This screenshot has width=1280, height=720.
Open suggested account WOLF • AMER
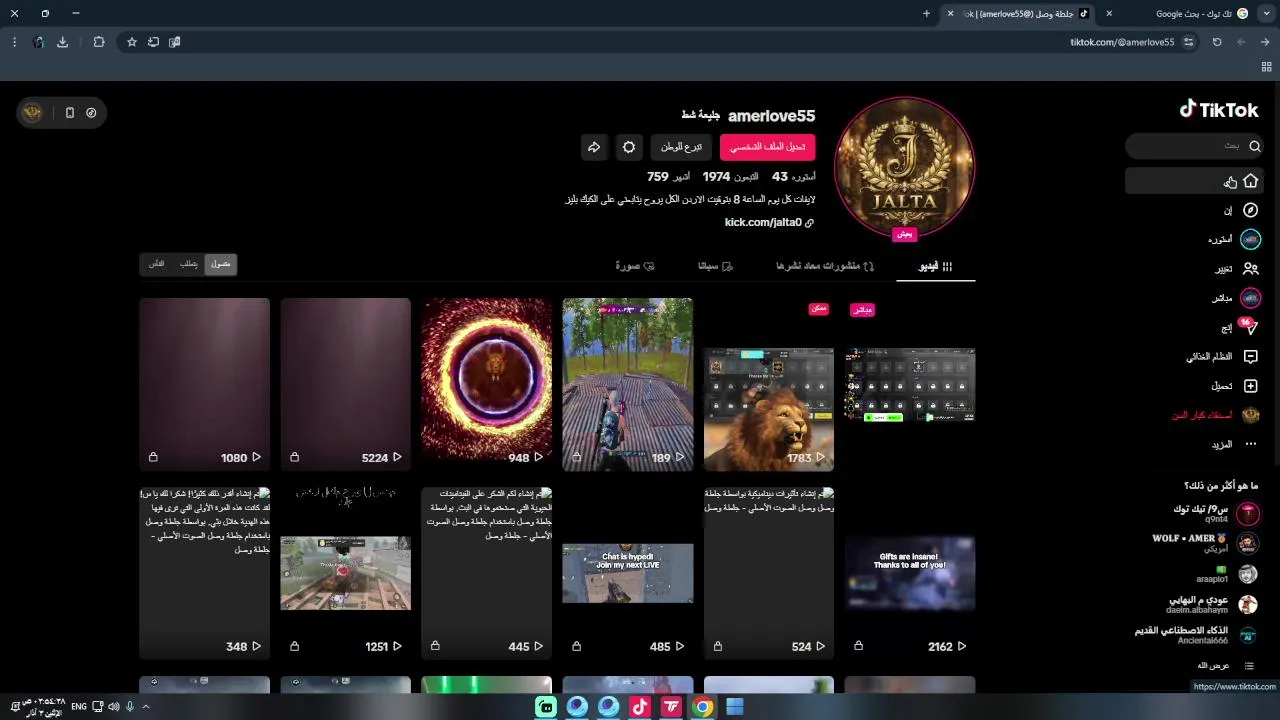pyautogui.click(x=1205, y=543)
